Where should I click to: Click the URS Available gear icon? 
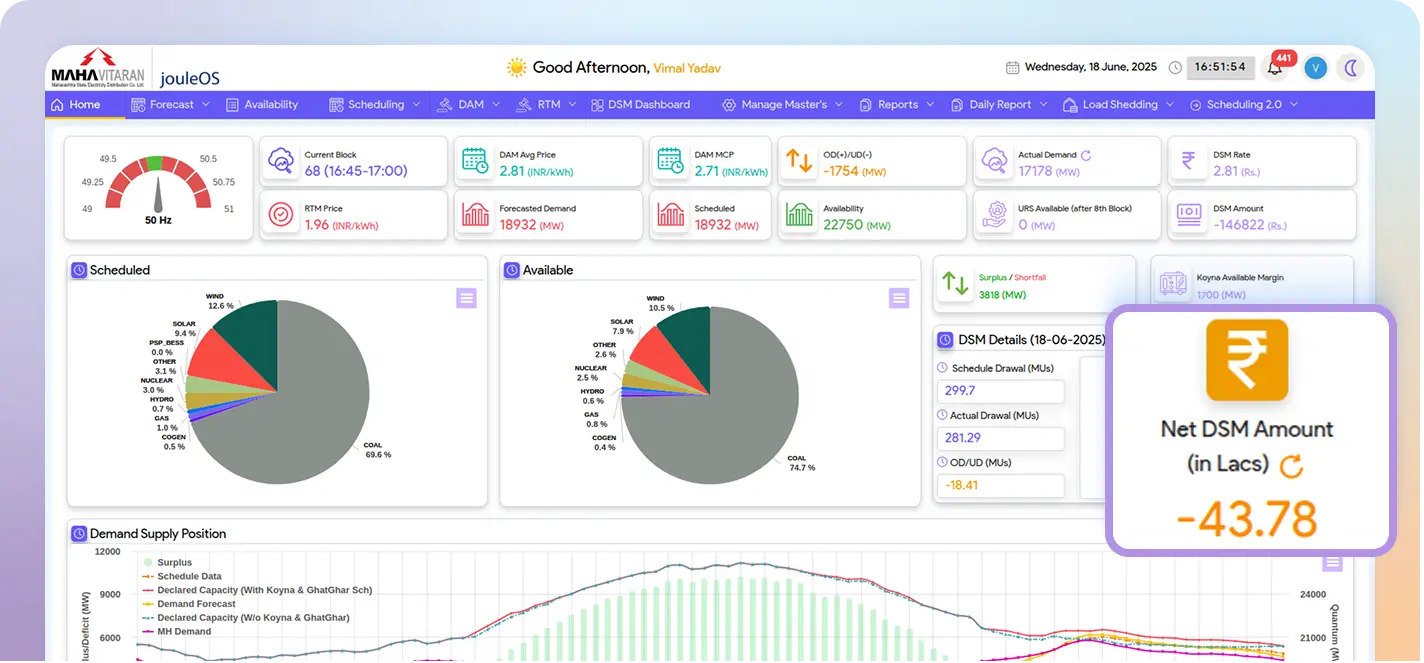click(x=995, y=215)
